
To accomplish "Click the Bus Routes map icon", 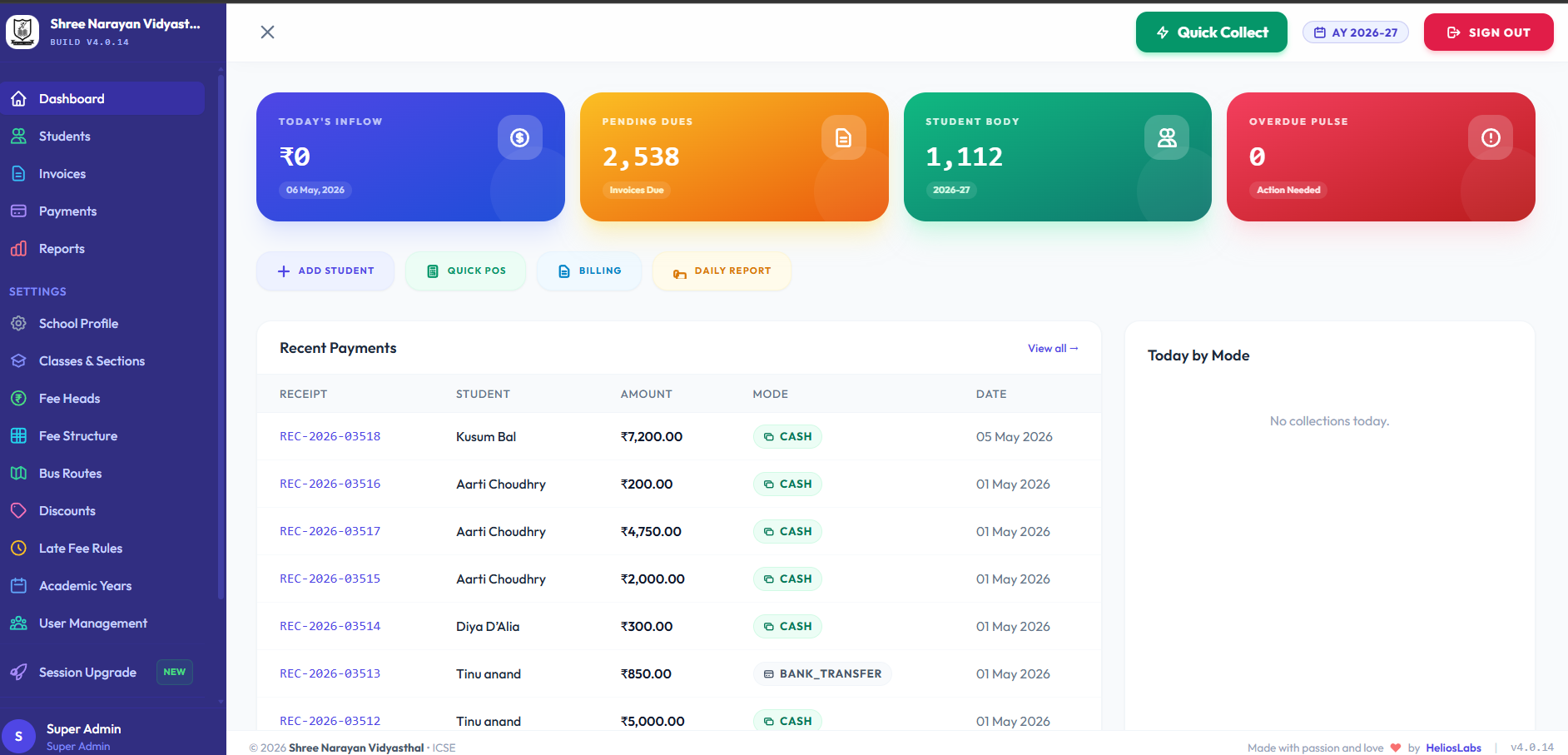I will [18, 473].
